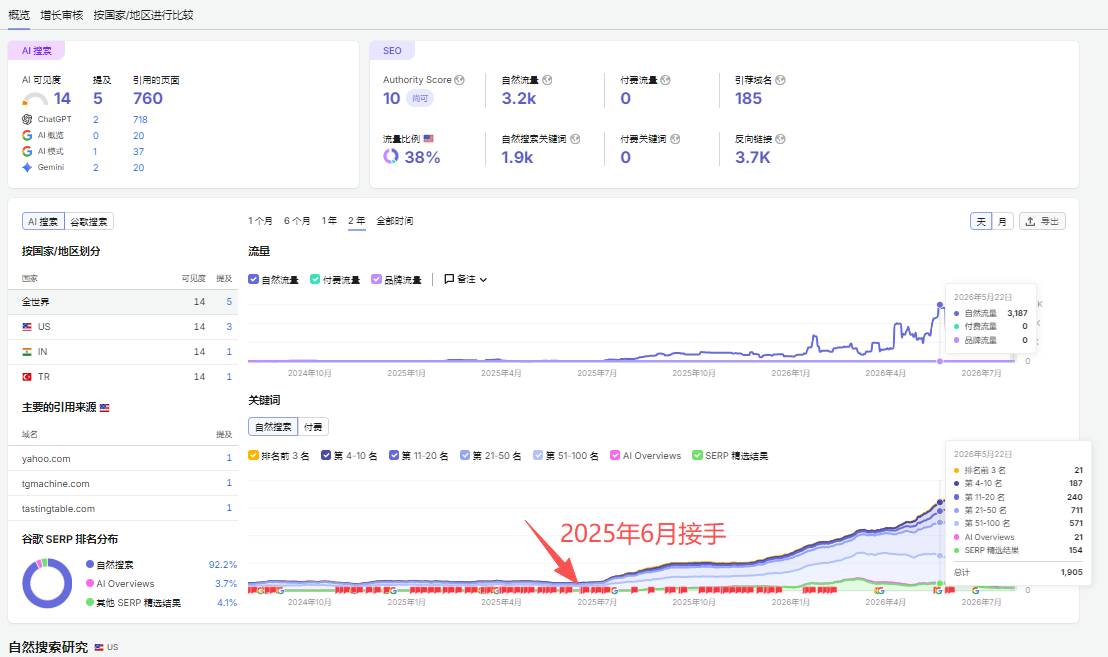Viewport: 1108px width, 657px height.
Task: Set time range to 1 个月
Action: (260, 221)
